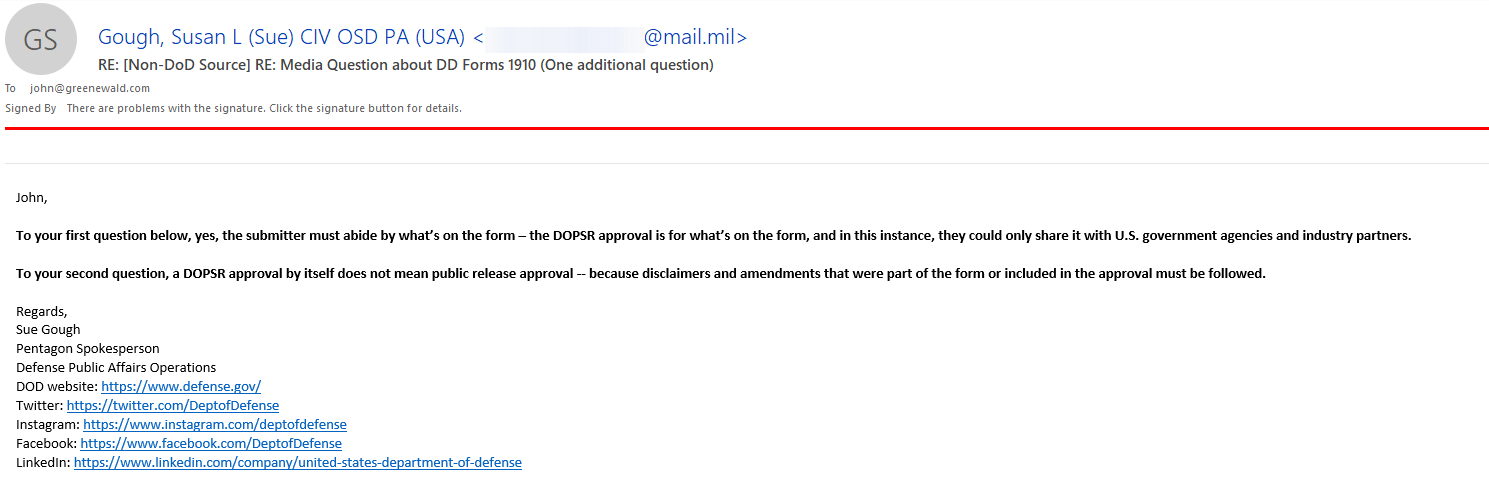Click the paragraph starting 'To your first question'
The width and height of the screenshot is (1489, 479).
tap(714, 236)
